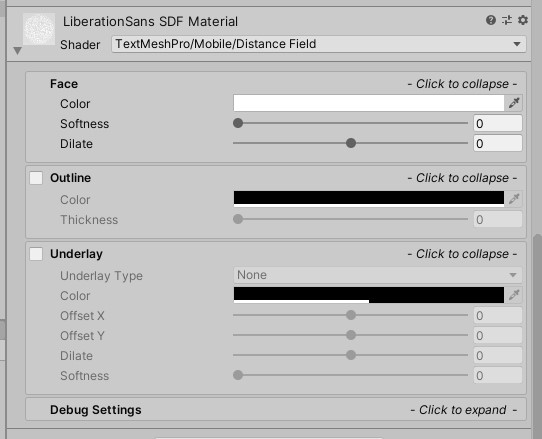Open the white Face color swatch
542x439 pixels.
click(369, 103)
